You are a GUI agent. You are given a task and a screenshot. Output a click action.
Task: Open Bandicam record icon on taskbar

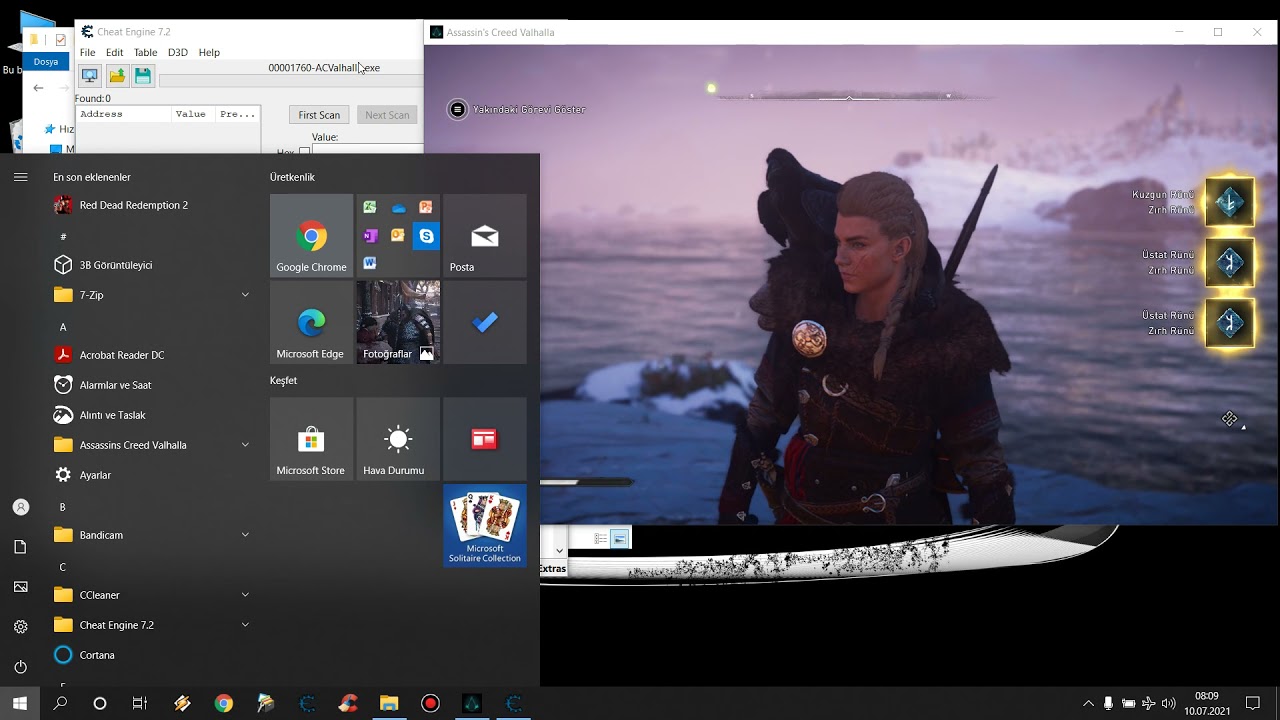tap(430, 704)
